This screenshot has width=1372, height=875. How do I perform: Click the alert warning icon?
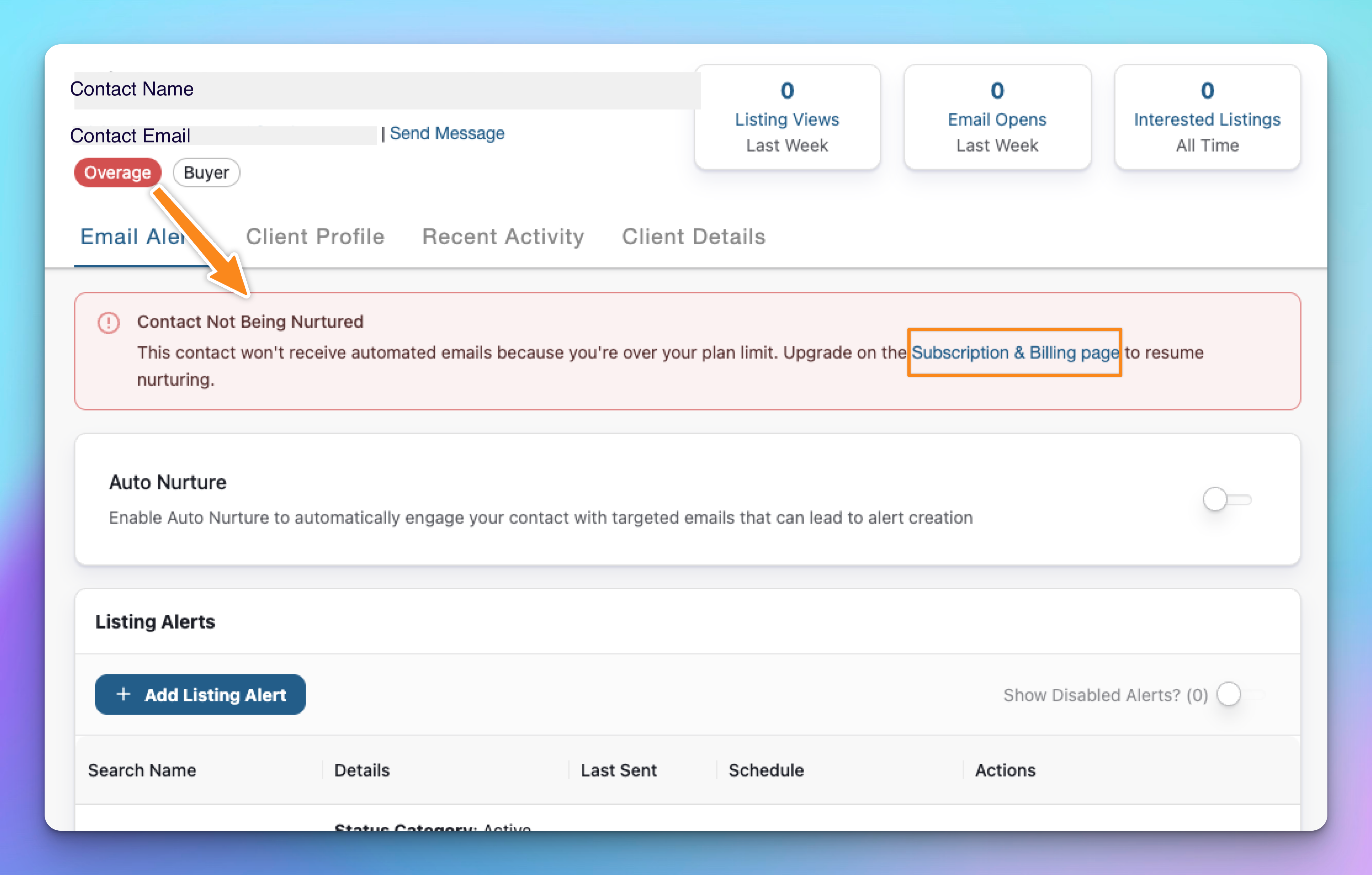[108, 323]
